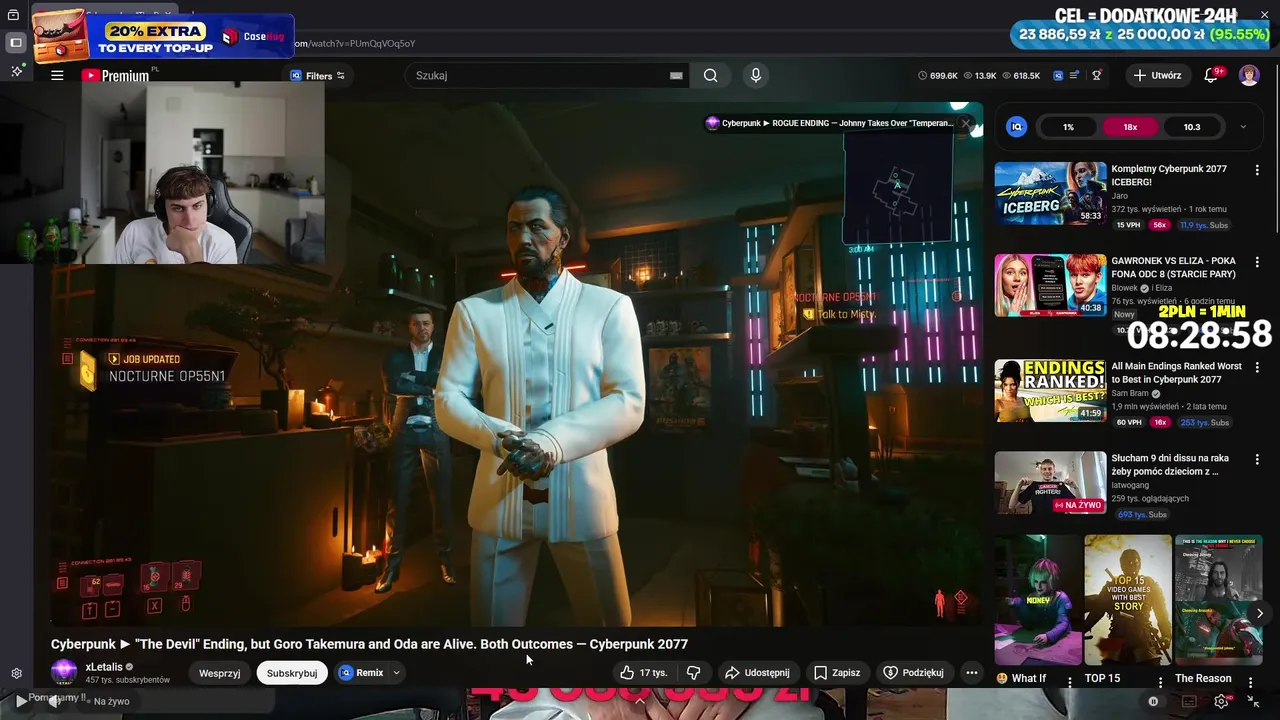This screenshot has width=1280, height=720.
Task: Click the Udostępnij share button
Action: tap(757, 673)
